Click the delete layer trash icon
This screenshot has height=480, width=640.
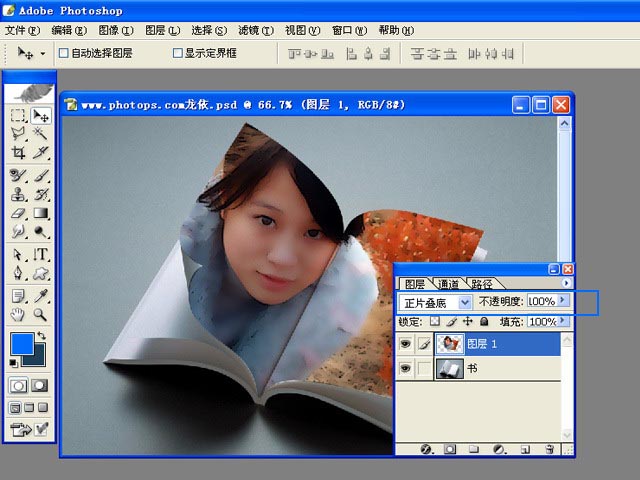[x=549, y=450]
